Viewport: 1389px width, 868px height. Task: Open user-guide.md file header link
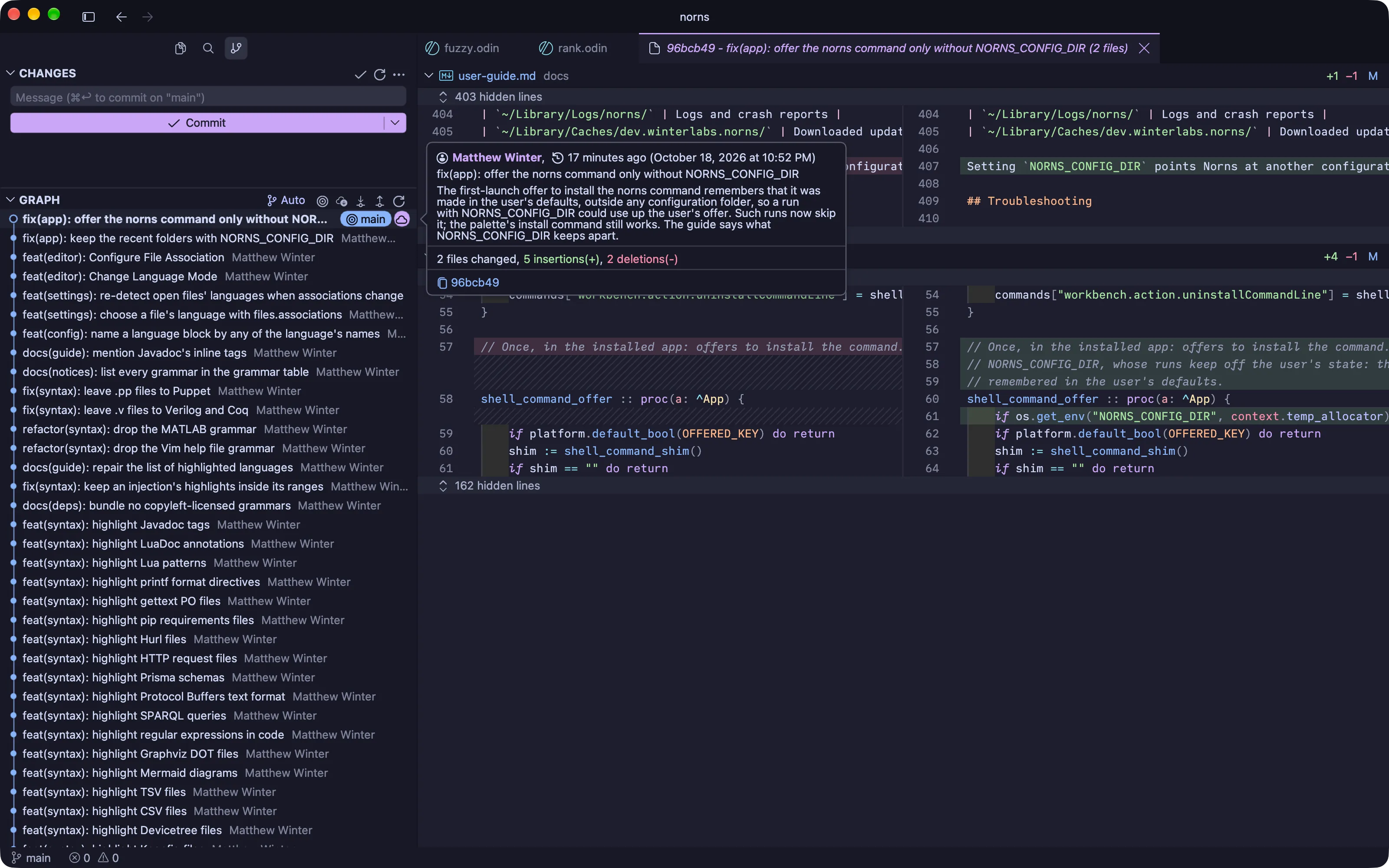497,76
